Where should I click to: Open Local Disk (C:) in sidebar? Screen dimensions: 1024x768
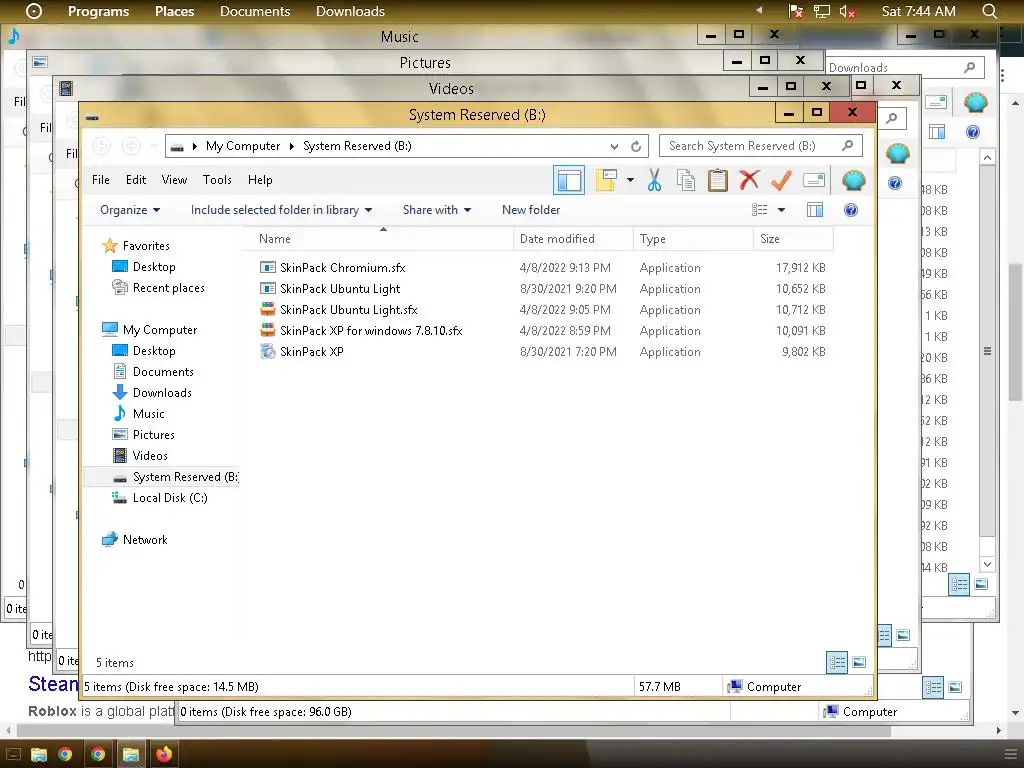pos(170,498)
